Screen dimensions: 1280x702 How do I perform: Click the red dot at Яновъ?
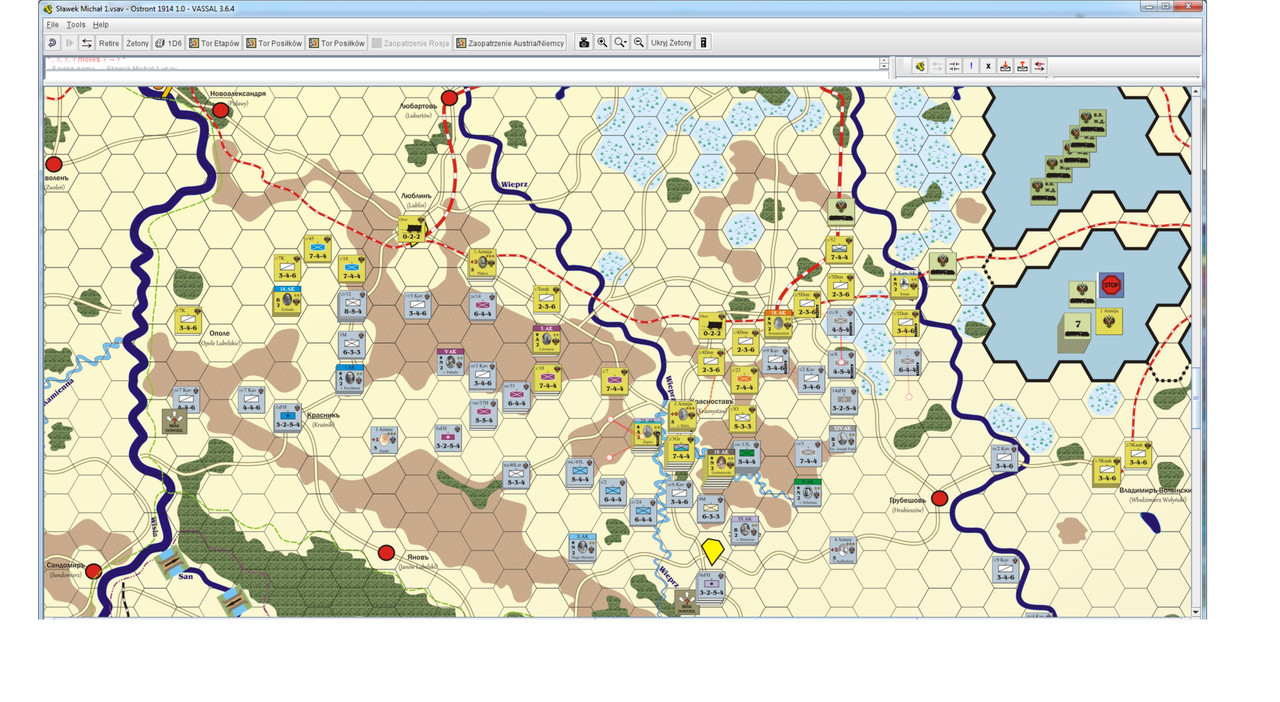386,552
